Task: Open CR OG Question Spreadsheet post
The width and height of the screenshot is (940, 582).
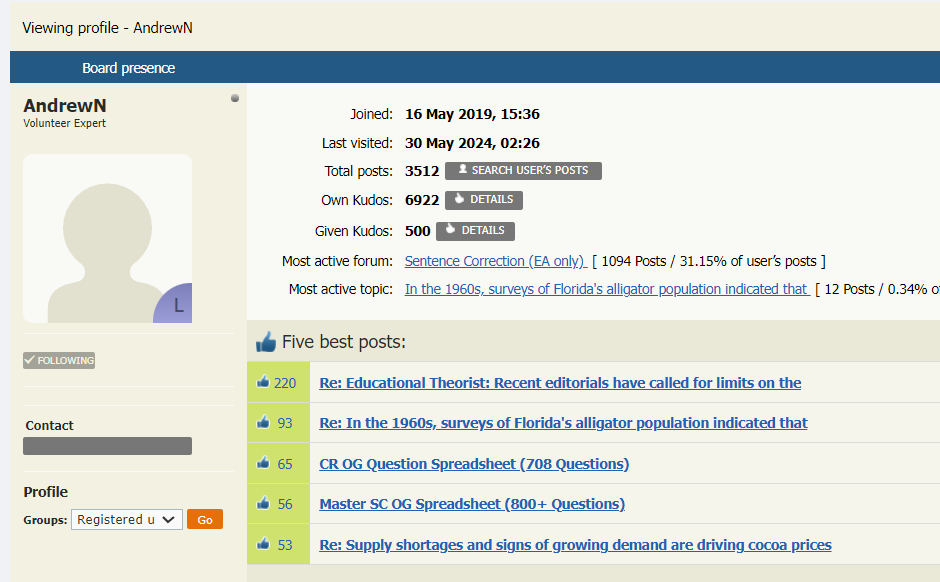Action: 474,464
